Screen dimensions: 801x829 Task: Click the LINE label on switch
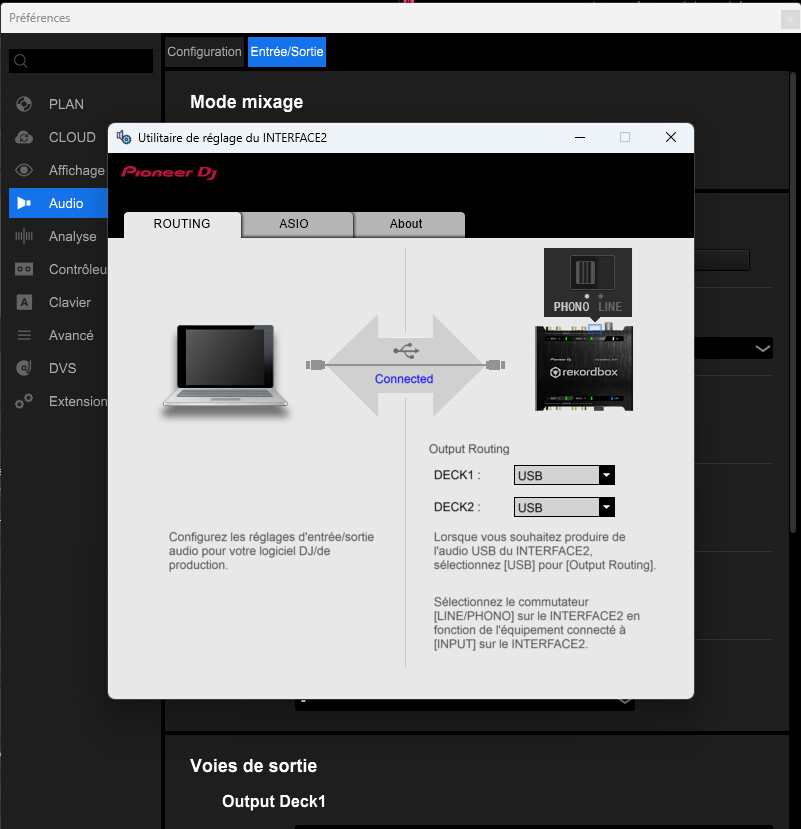[x=610, y=307]
